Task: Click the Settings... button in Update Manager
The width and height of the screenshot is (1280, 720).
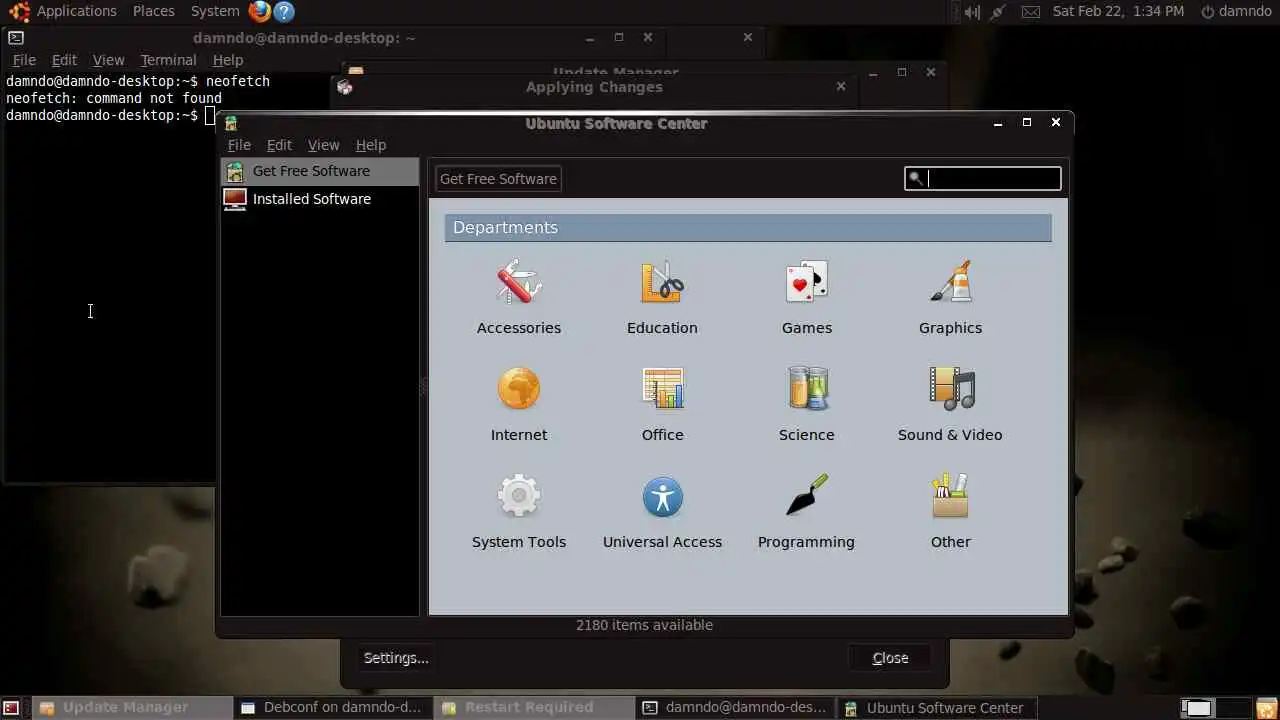Action: (x=396, y=658)
